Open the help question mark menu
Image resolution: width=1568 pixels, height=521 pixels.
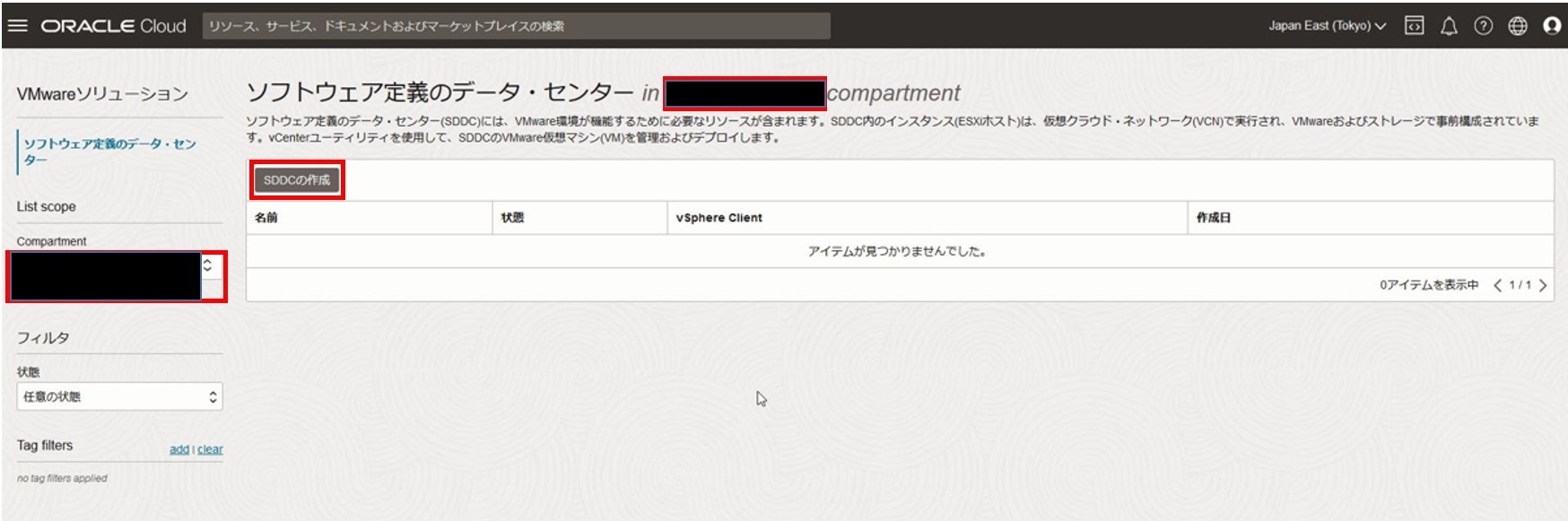click(x=1483, y=26)
